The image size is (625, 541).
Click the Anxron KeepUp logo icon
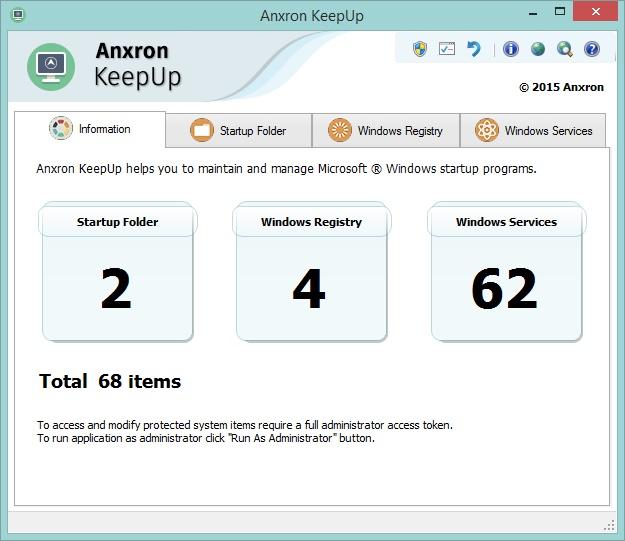pos(51,67)
